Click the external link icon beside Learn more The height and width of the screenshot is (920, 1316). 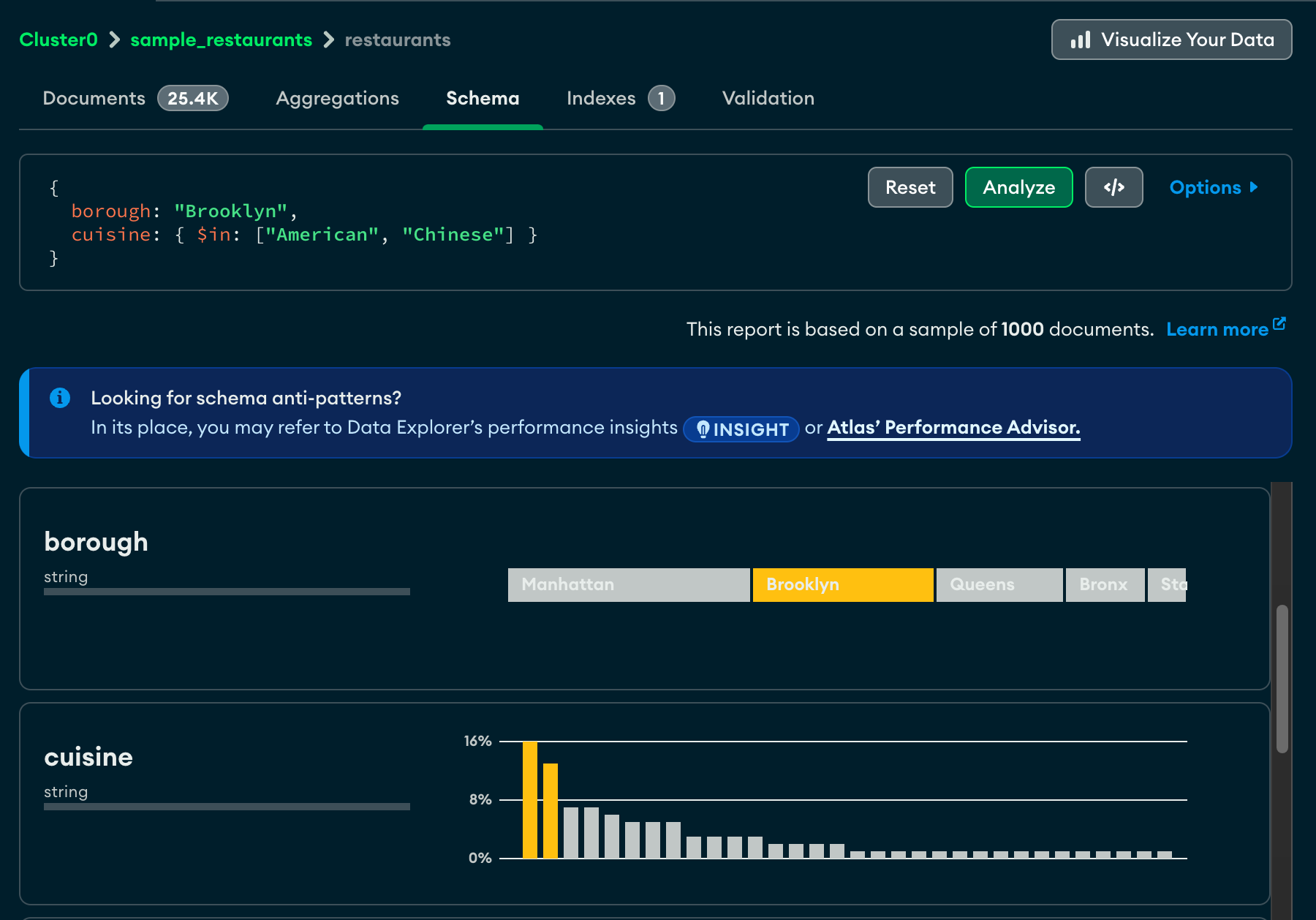[x=1279, y=323]
